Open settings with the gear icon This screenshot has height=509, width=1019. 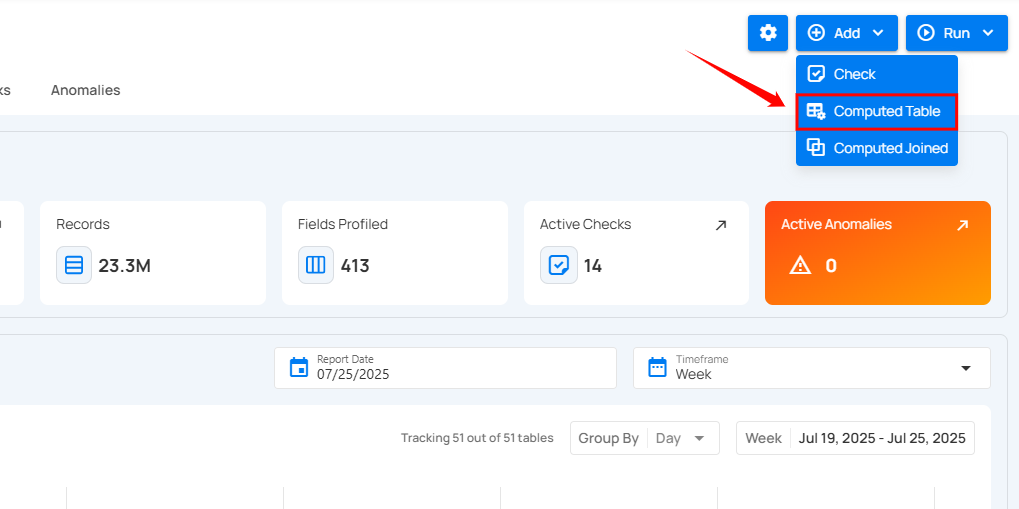[768, 33]
